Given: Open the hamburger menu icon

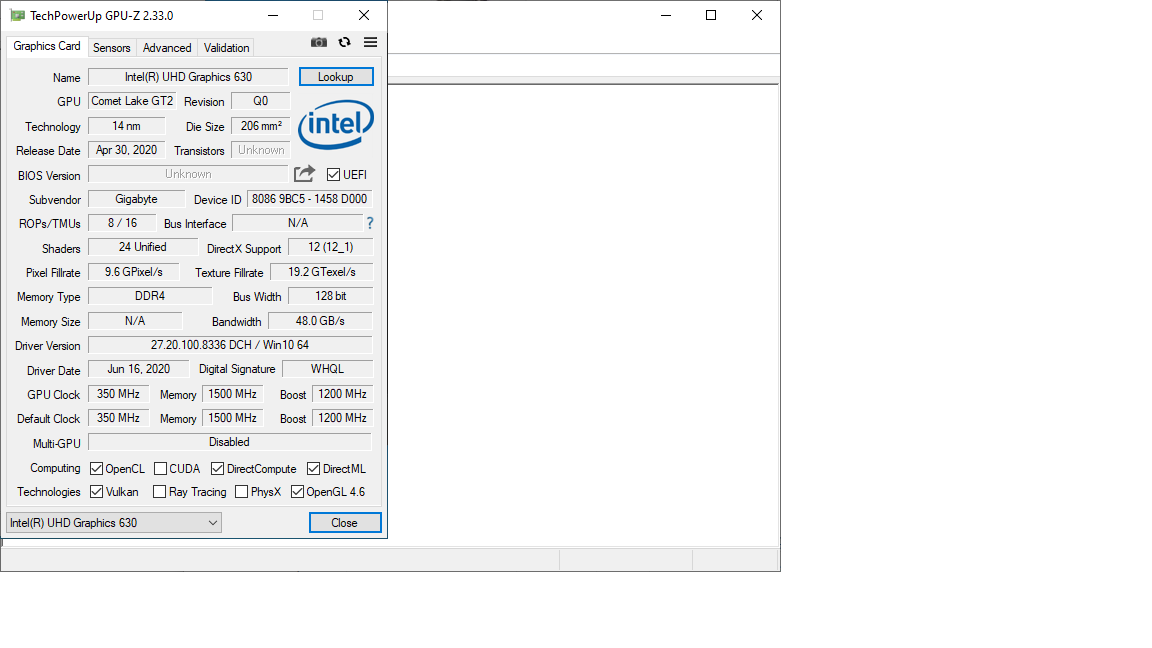Looking at the screenshot, I should [x=370, y=43].
